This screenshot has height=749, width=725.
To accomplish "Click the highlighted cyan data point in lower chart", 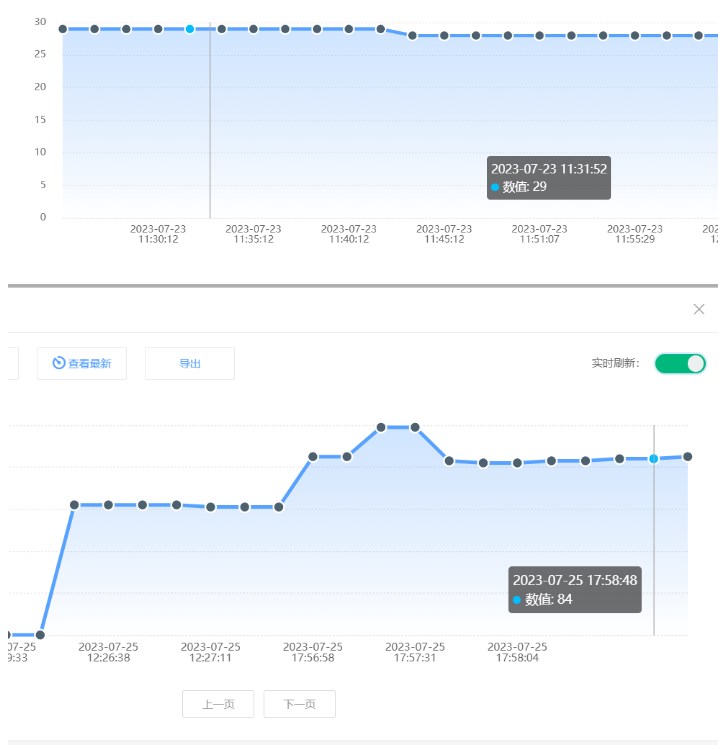I will click(x=653, y=459).
